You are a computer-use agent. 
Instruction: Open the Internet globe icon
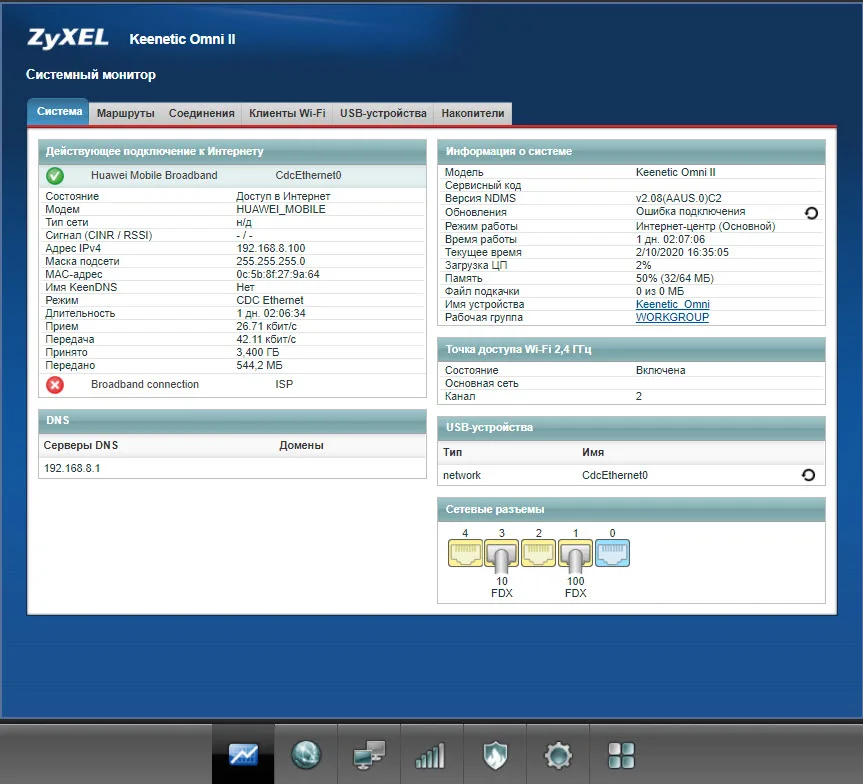[306, 754]
